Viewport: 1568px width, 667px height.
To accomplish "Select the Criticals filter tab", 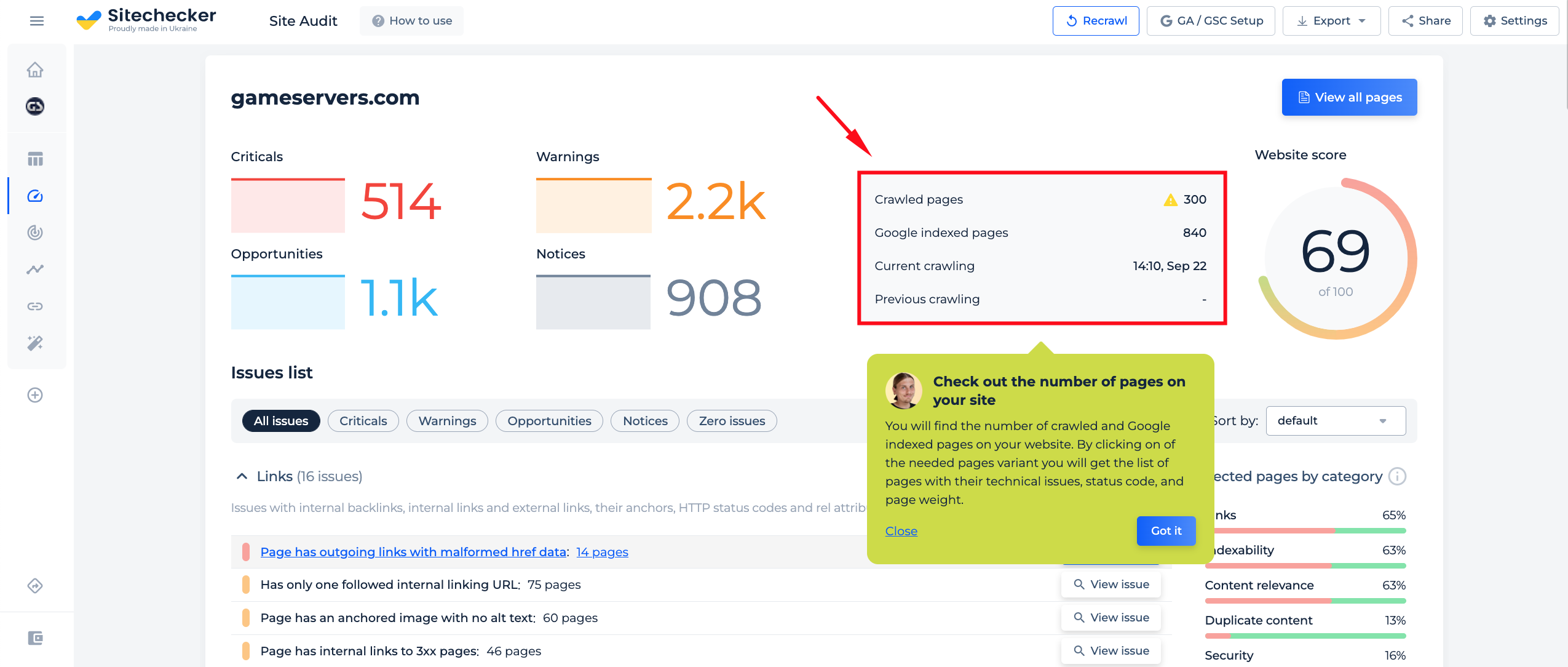I will pyautogui.click(x=363, y=421).
